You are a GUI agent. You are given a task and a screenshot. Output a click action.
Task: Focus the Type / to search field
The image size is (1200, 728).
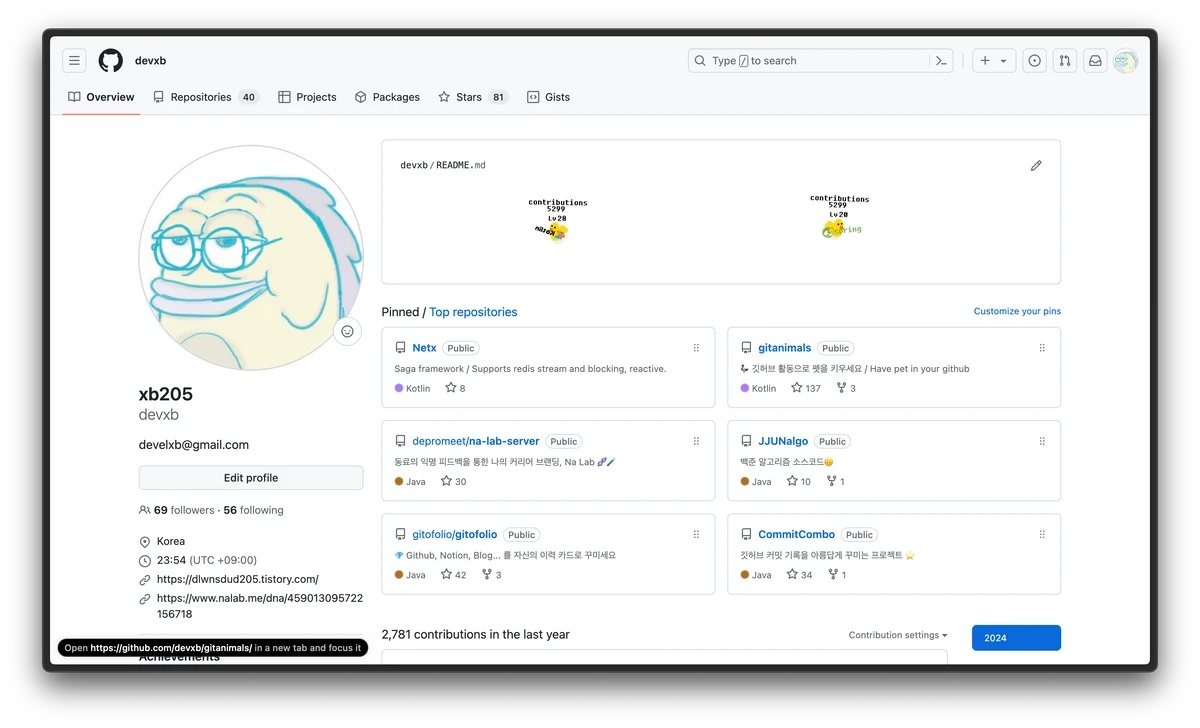[x=820, y=61]
